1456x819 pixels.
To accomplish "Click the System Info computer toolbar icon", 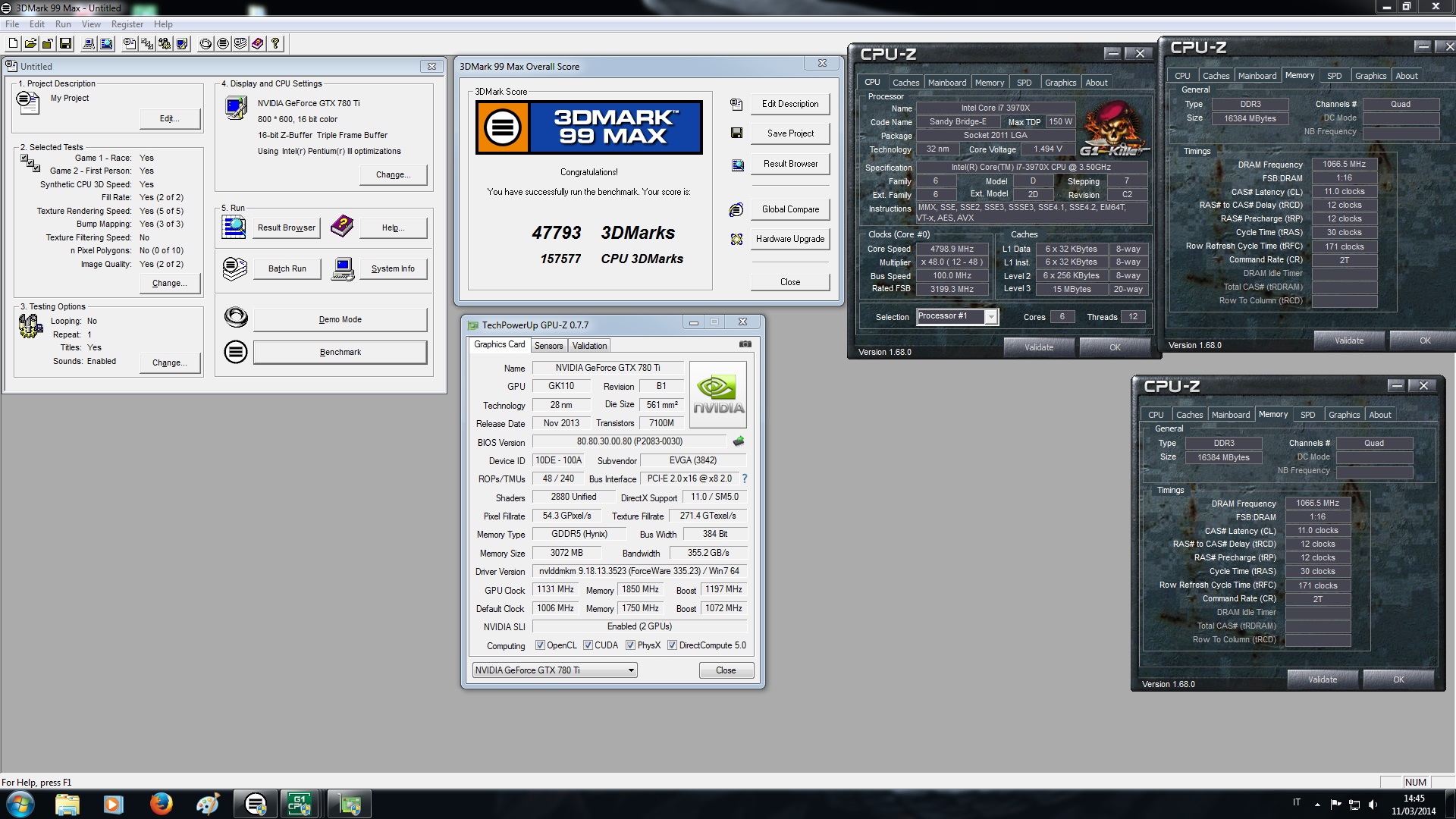I will pos(88,43).
